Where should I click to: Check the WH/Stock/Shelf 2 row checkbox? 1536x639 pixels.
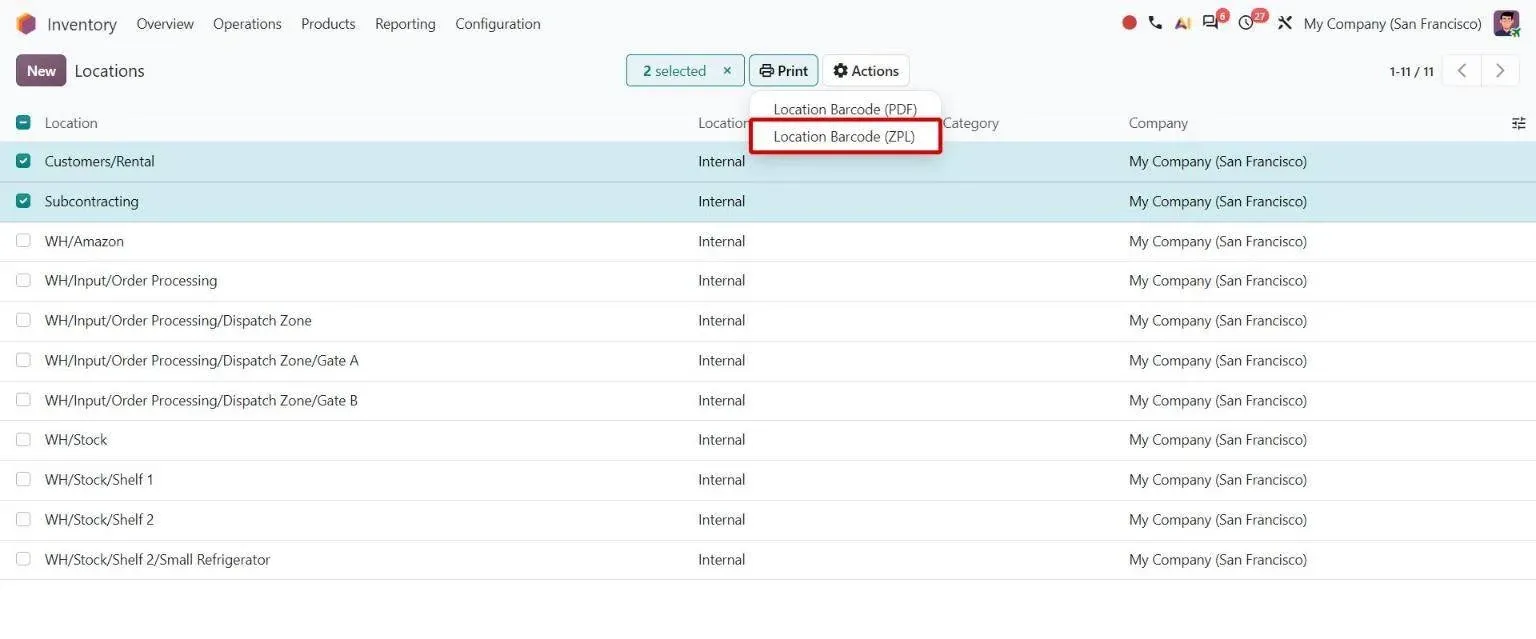(23, 520)
